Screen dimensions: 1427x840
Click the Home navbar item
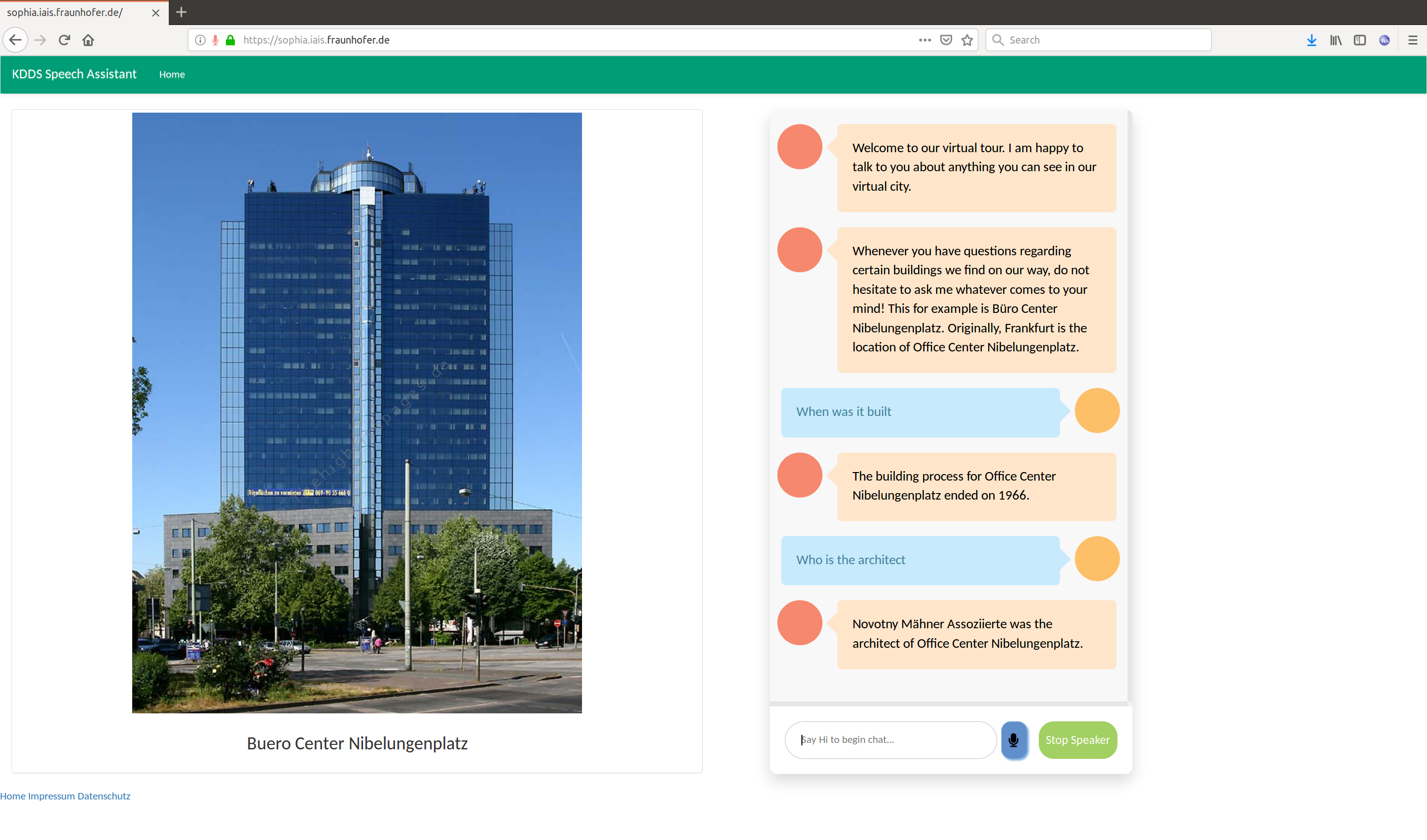(172, 75)
